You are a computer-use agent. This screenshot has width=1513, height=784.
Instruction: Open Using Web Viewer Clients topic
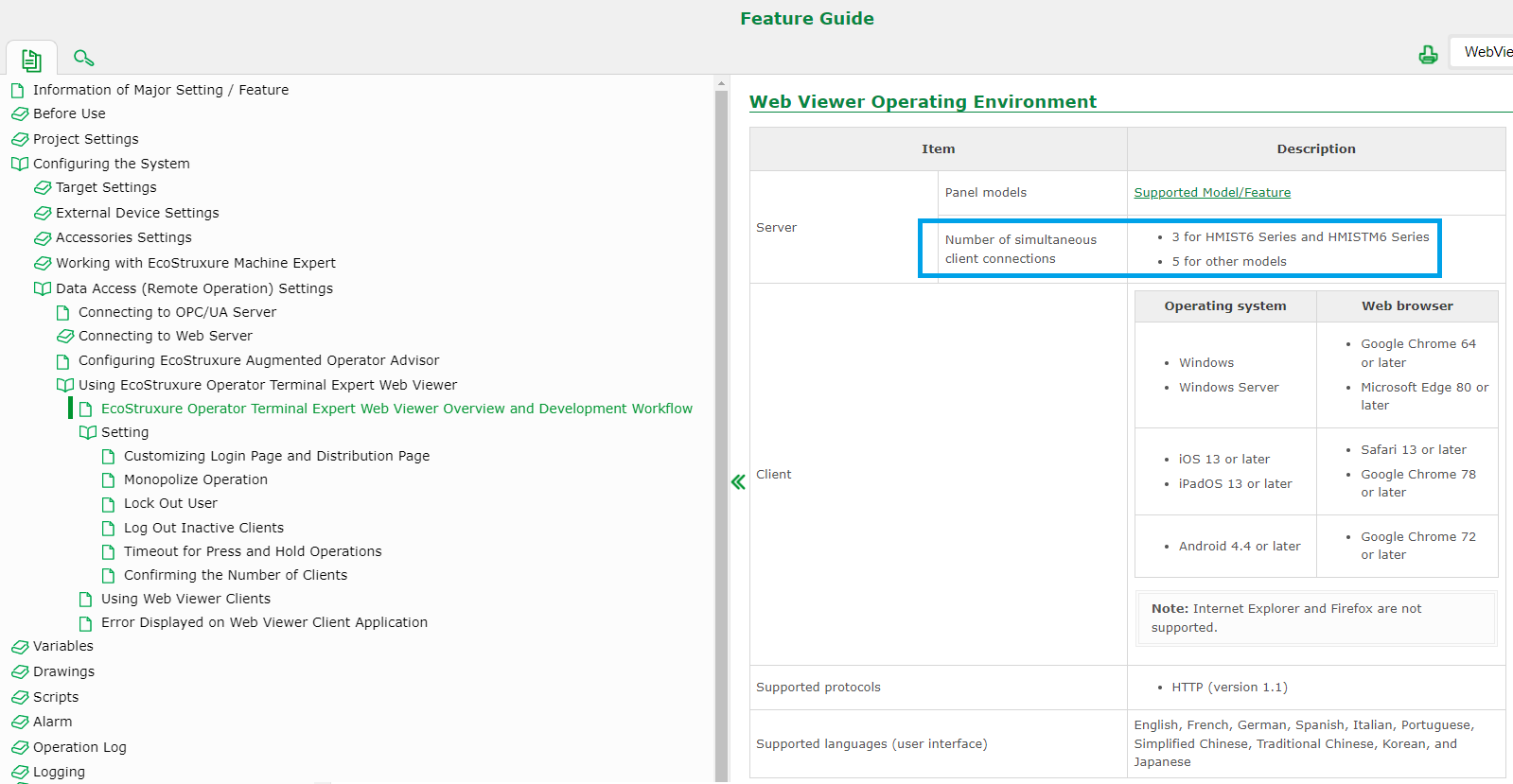(185, 599)
